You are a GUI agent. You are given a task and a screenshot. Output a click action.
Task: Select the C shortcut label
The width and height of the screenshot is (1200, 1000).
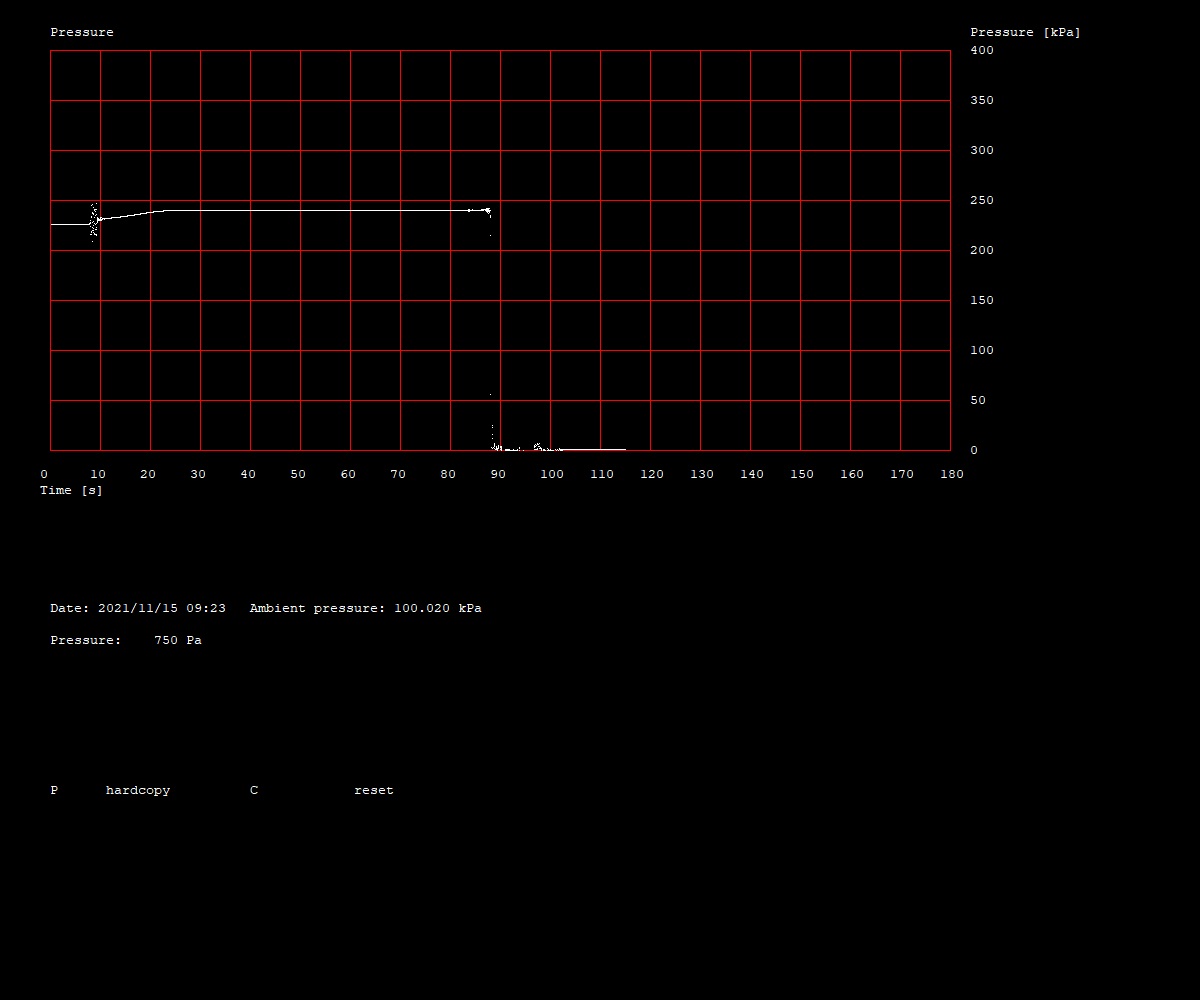point(254,790)
